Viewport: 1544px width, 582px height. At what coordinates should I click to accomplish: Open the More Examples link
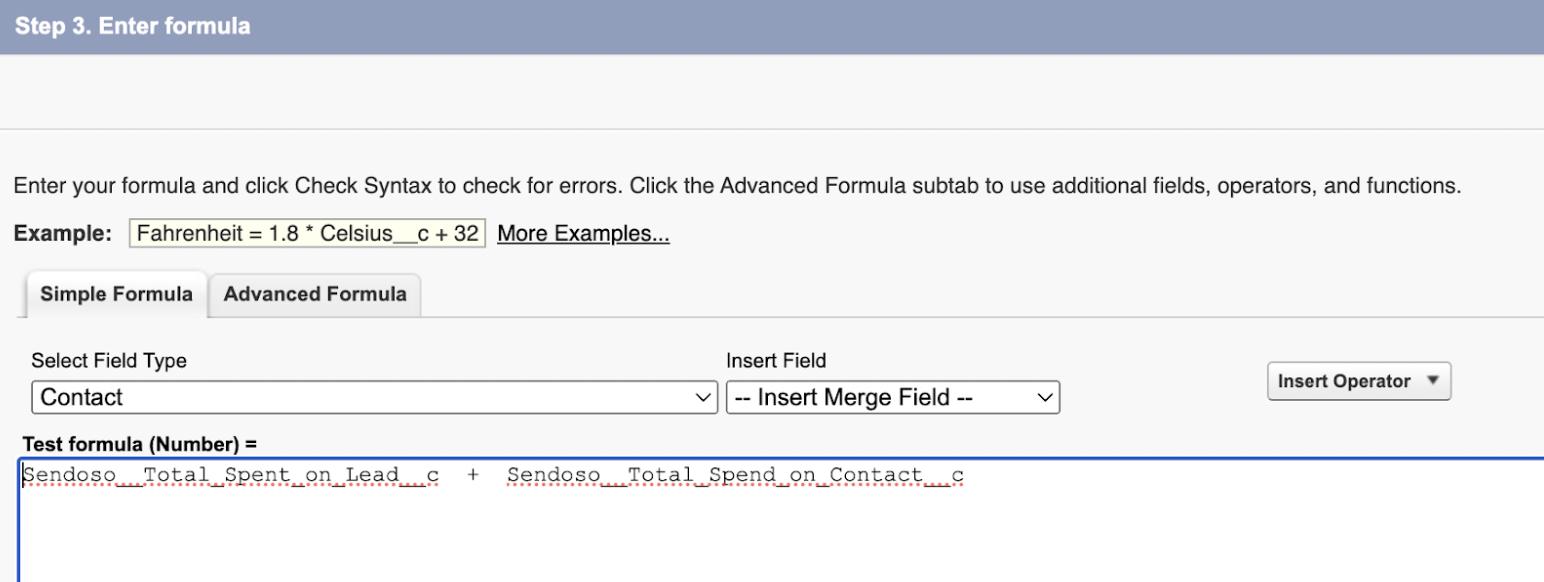(x=583, y=234)
